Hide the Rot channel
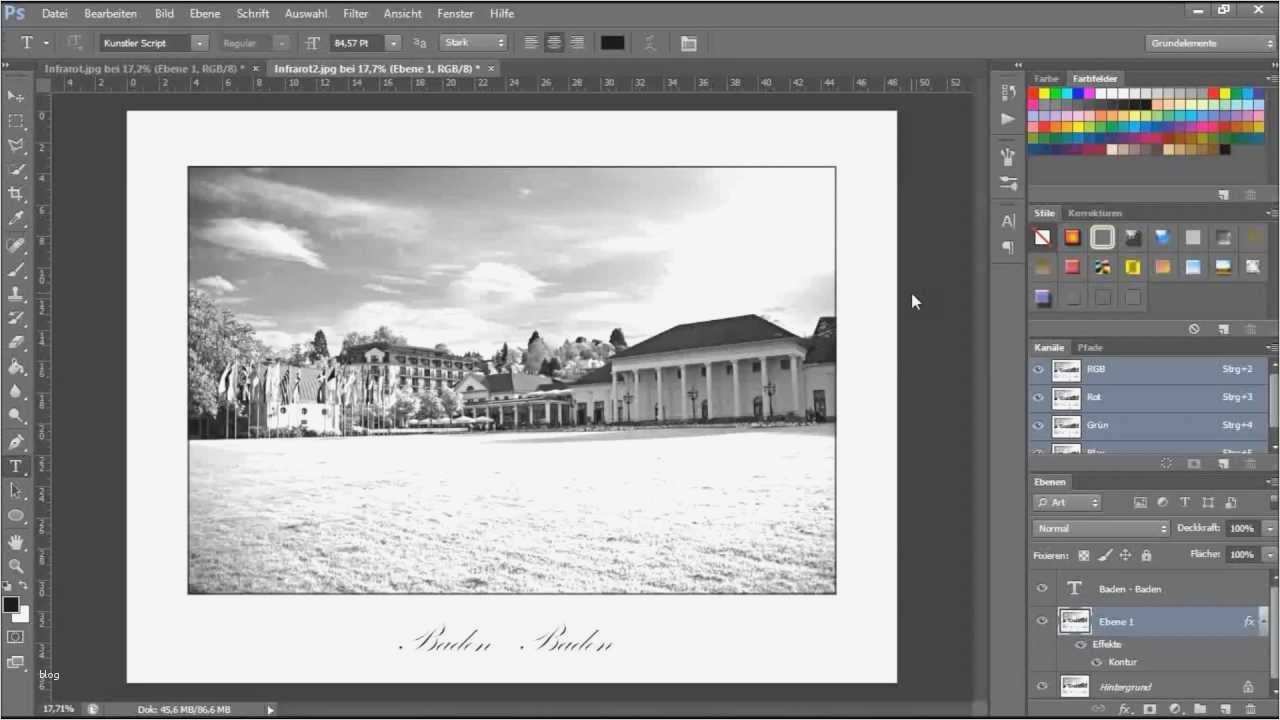This screenshot has width=1280, height=720. tap(1038, 397)
